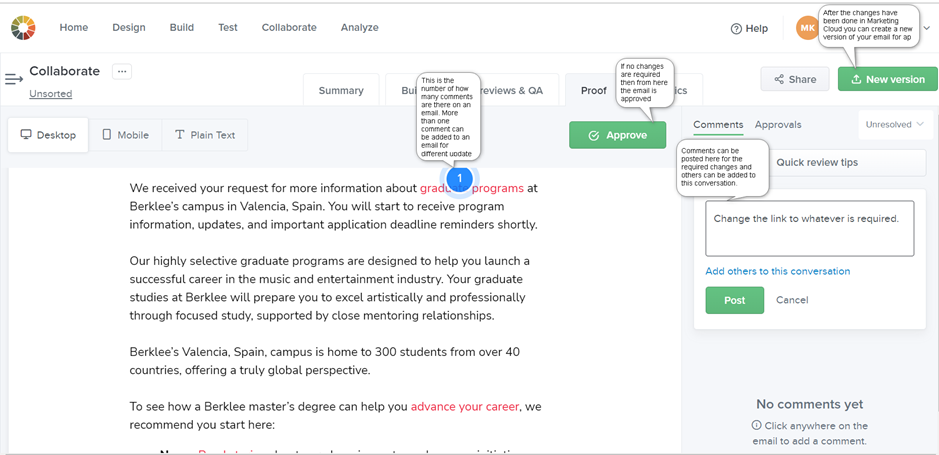Switch to Plain Text preview
The height and width of the screenshot is (455, 939).
(x=205, y=135)
